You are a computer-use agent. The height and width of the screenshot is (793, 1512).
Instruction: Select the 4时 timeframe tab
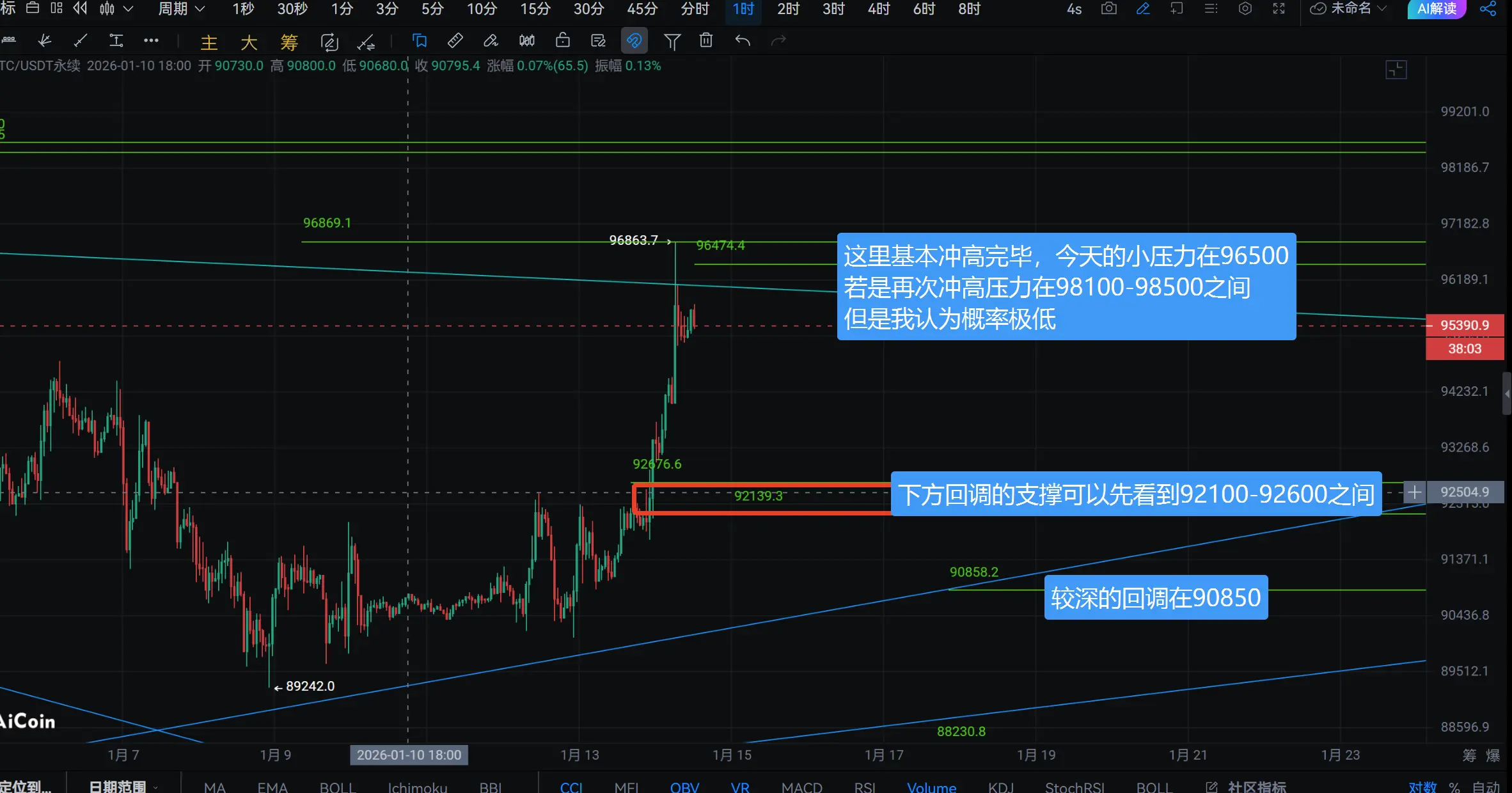click(878, 9)
